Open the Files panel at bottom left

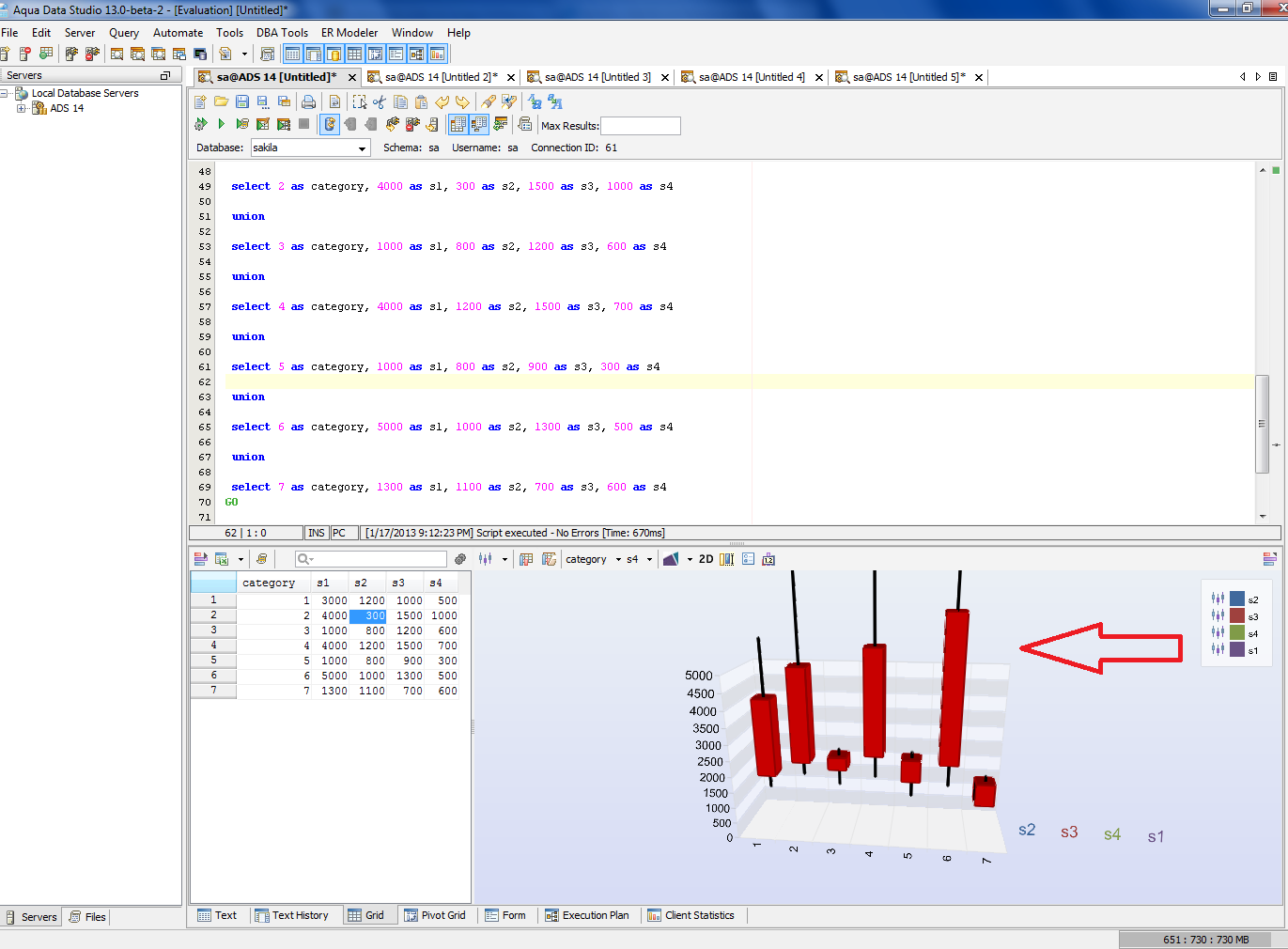pyautogui.click(x=87, y=917)
